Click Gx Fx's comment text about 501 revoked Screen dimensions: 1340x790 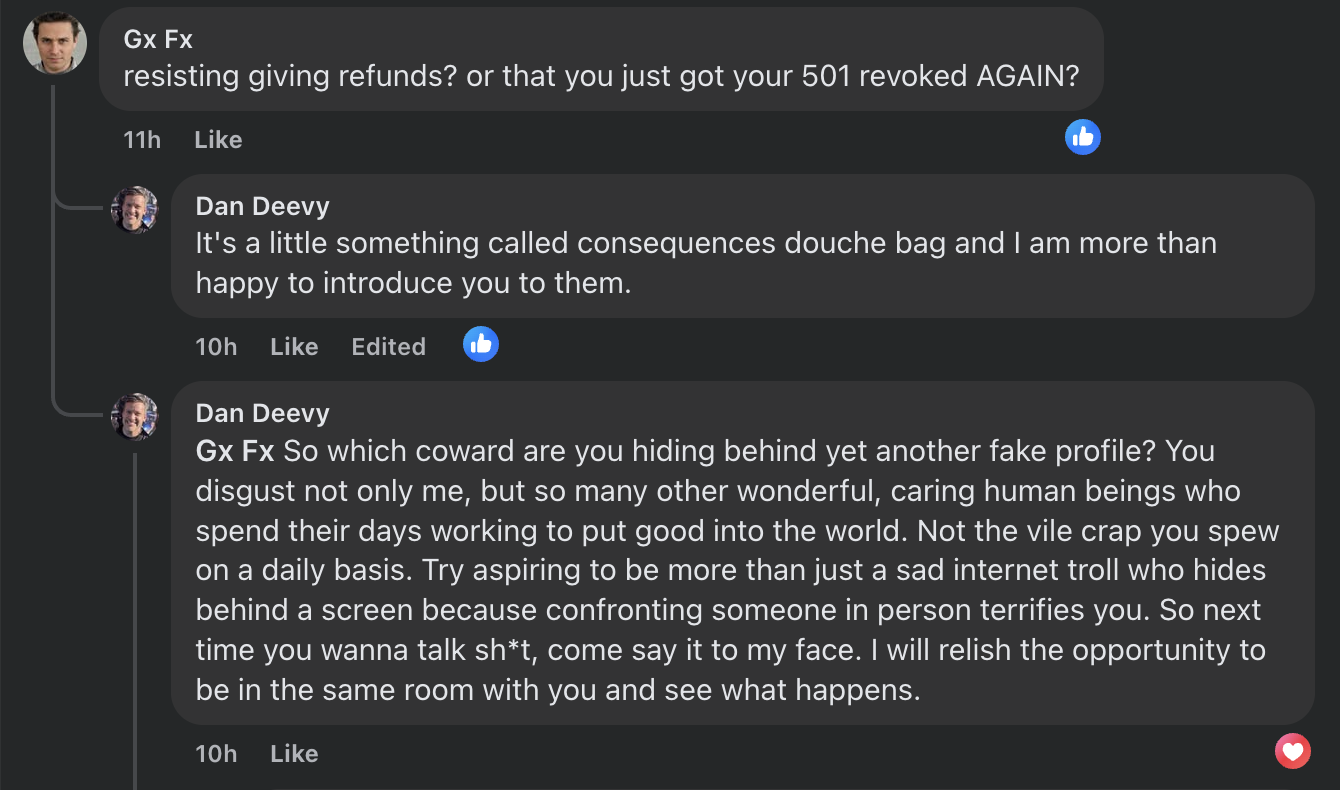tap(600, 76)
